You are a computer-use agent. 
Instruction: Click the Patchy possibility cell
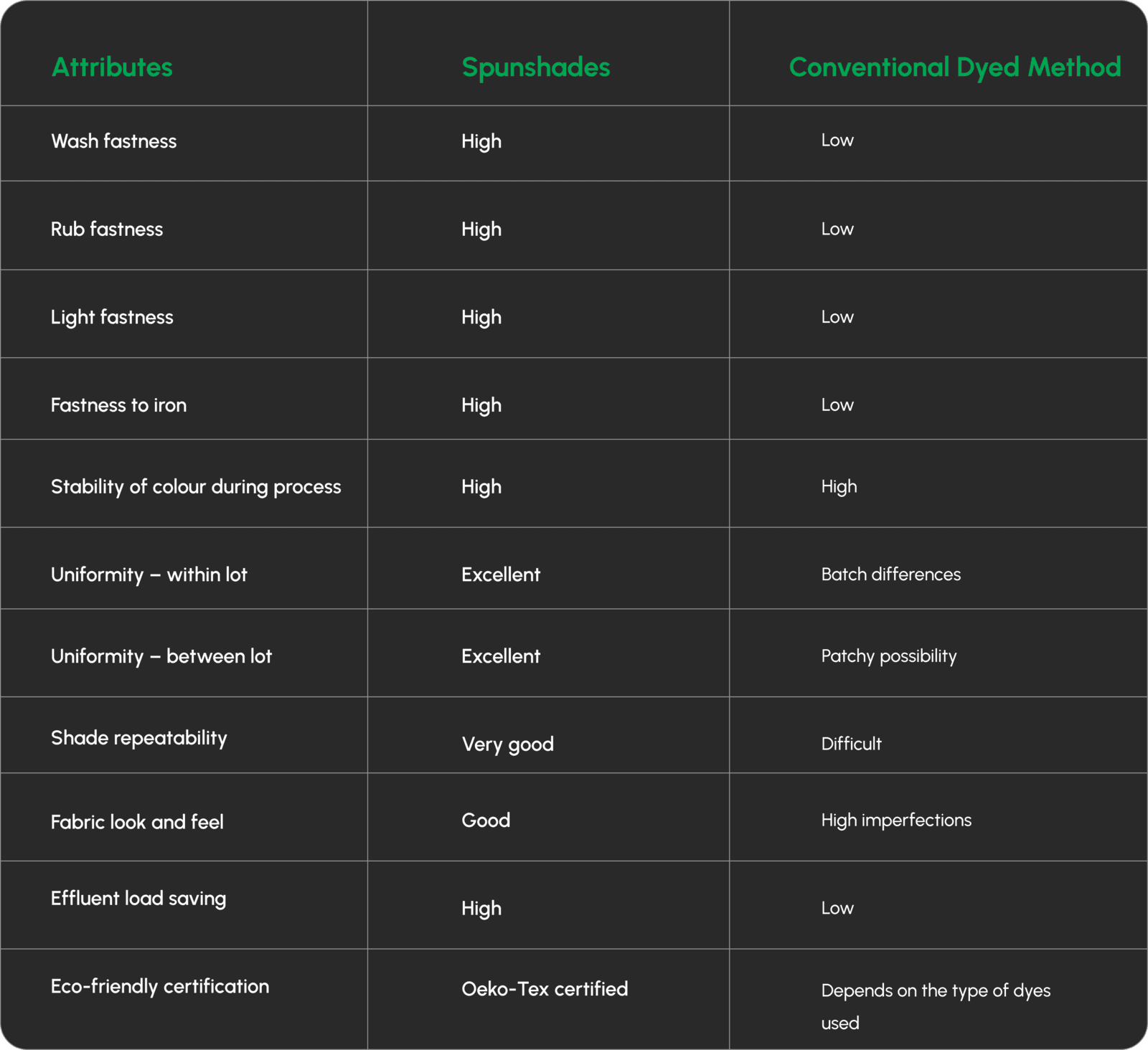pyautogui.click(x=888, y=656)
